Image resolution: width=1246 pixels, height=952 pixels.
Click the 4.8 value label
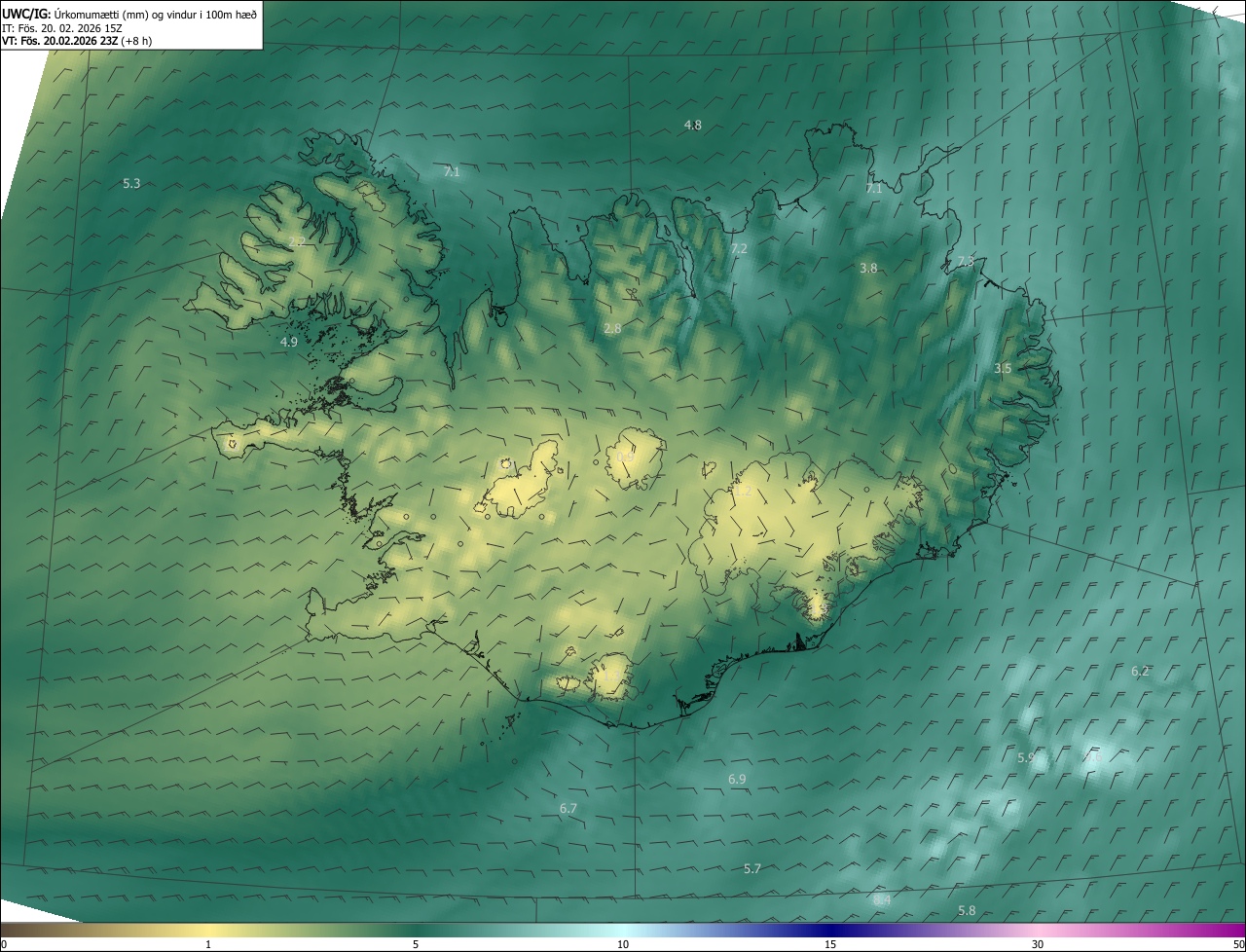[693, 125]
